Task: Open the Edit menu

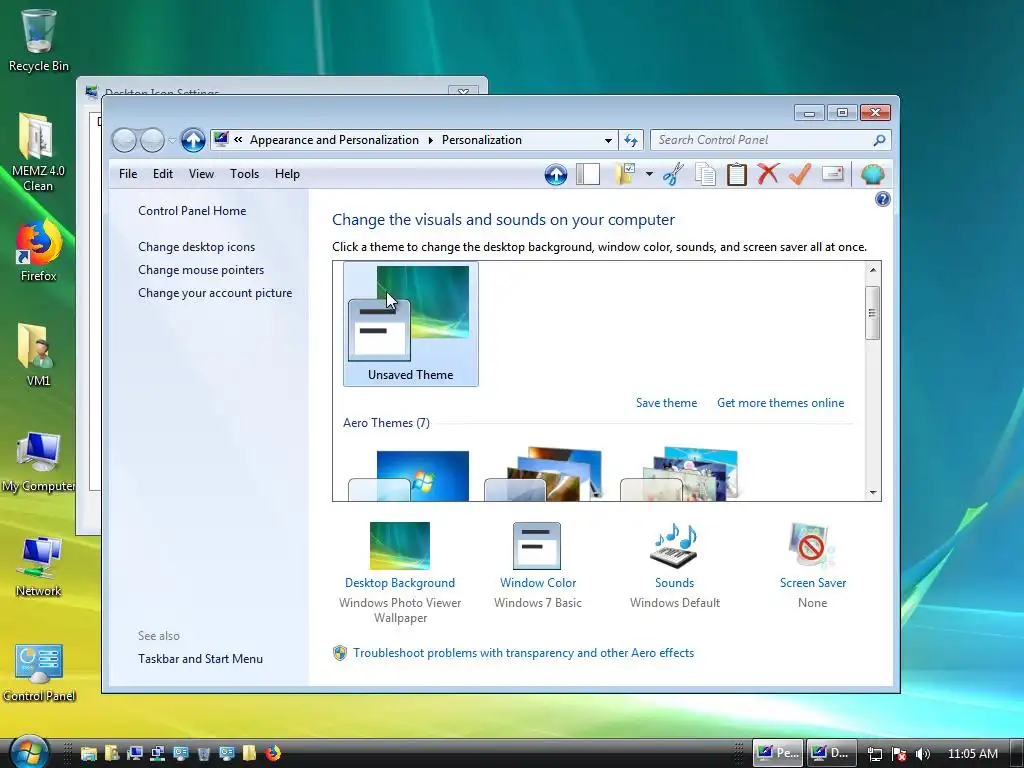Action: pyautogui.click(x=163, y=174)
